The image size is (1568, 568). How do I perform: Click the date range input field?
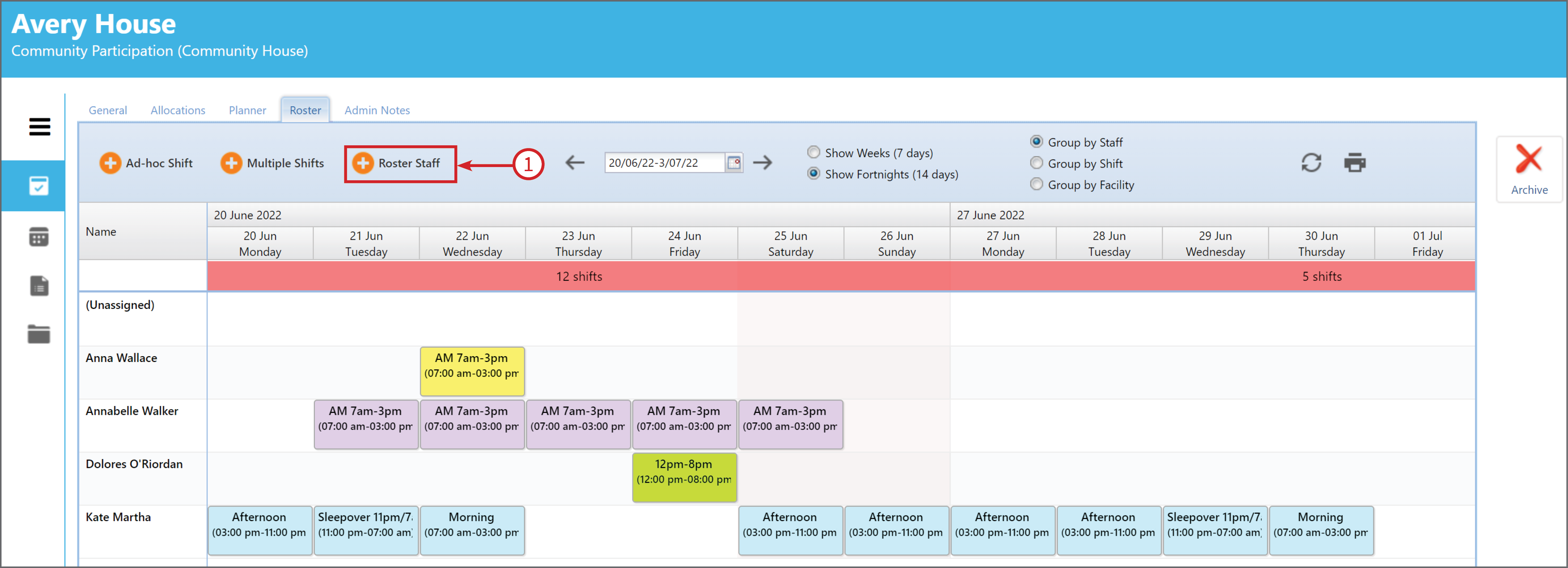tap(665, 163)
